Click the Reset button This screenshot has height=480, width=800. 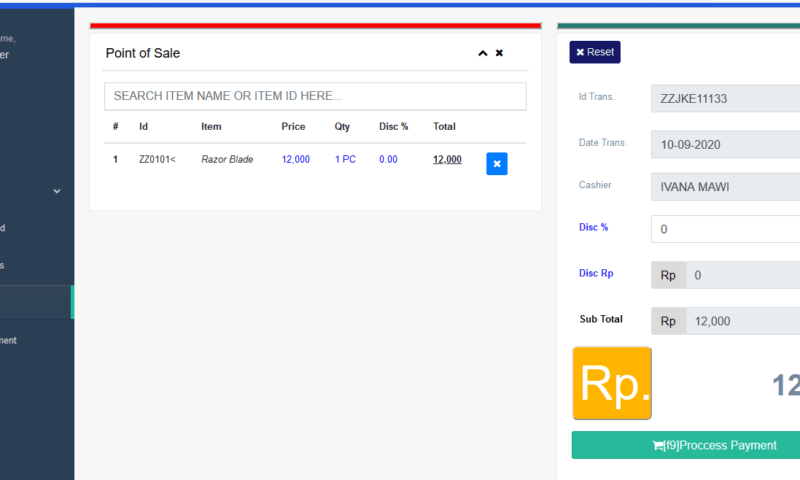(x=595, y=52)
